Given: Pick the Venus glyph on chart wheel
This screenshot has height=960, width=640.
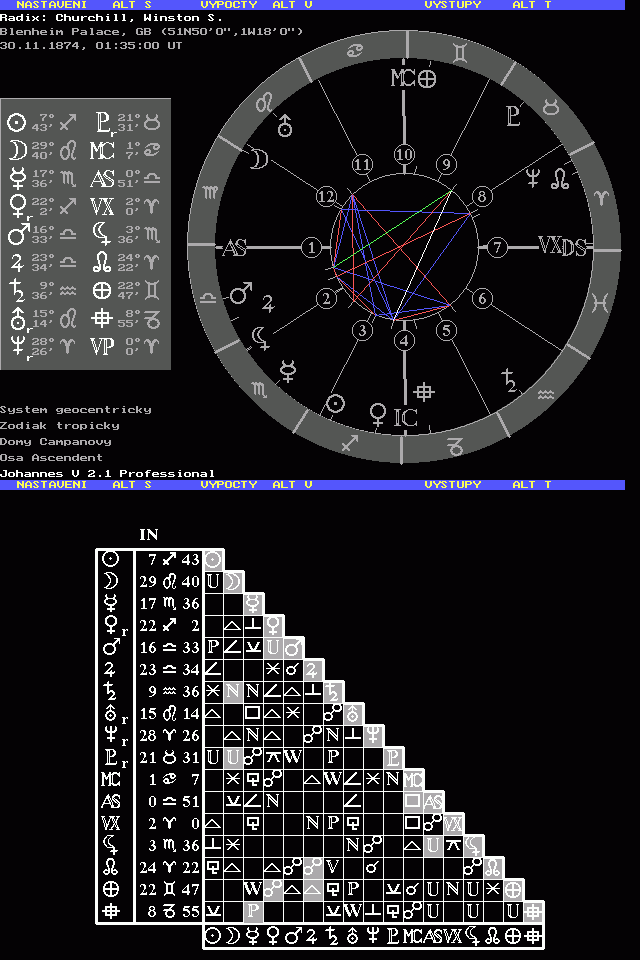Looking at the screenshot, I should [x=378, y=411].
